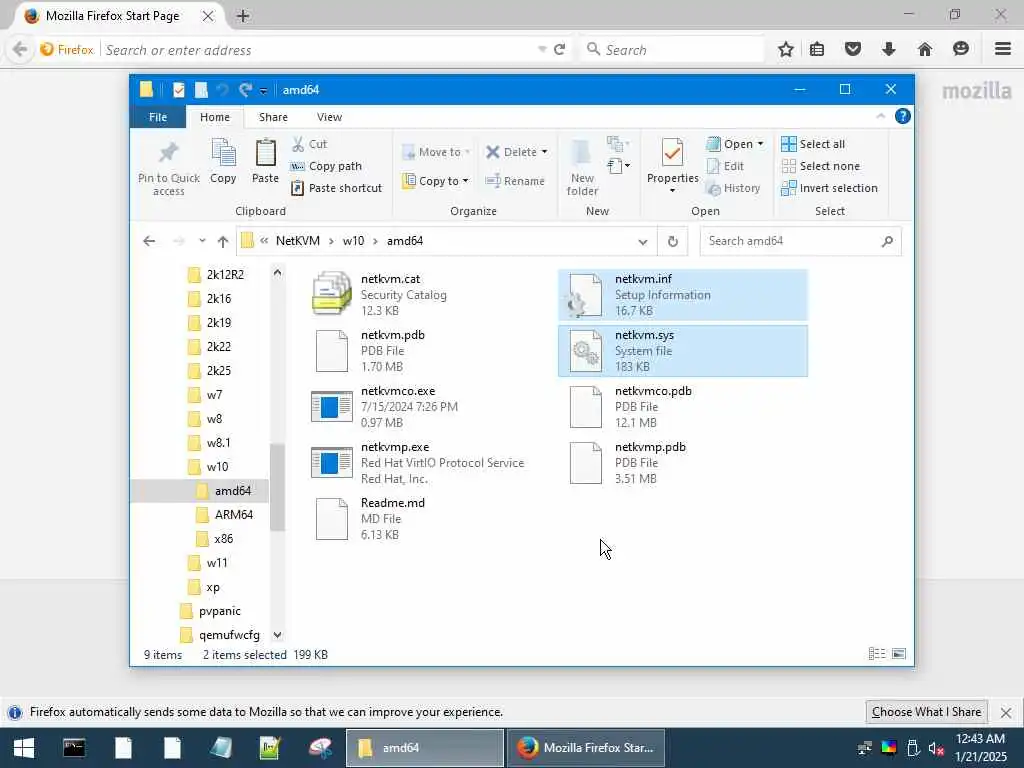Image resolution: width=1024 pixels, height=768 pixels.
Task: Click Copy path in the ribbon
Action: [x=326, y=166]
